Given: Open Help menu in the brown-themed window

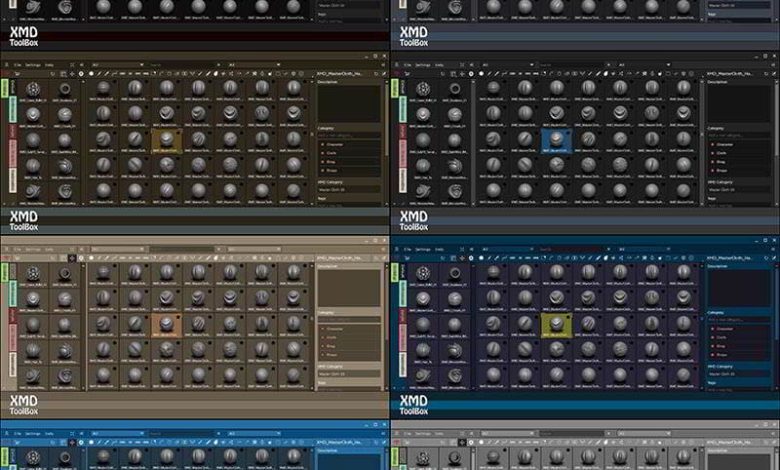Looking at the screenshot, I should 49,65.
